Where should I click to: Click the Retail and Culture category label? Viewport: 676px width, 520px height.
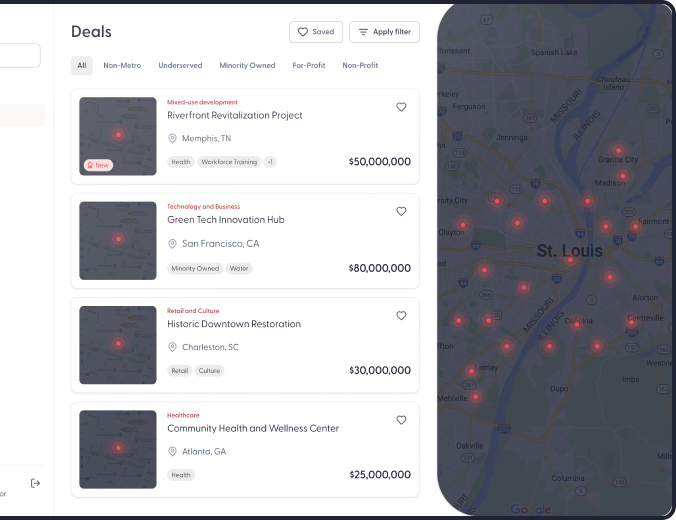(193, 311)
